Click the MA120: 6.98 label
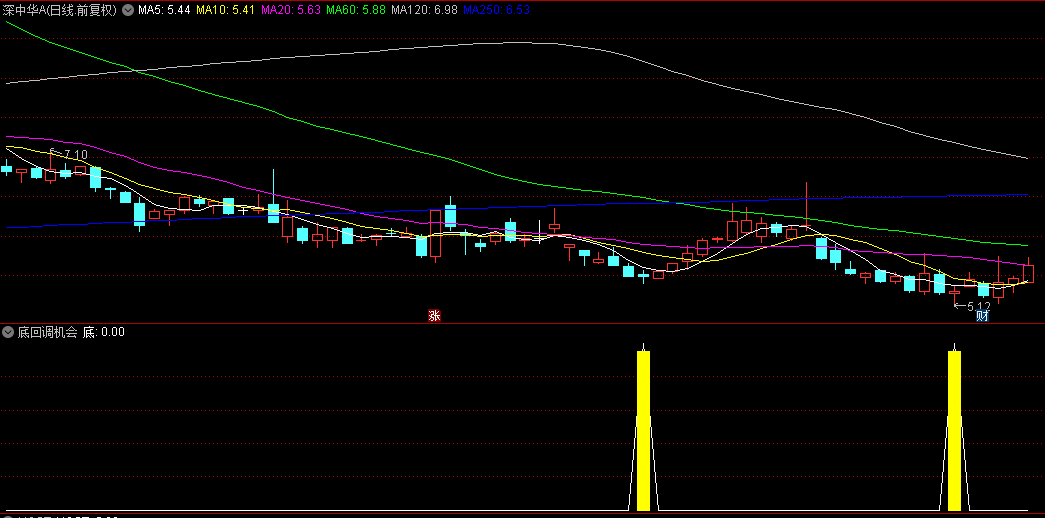This screenshot has height=518, width=1045. pos(424,11)
